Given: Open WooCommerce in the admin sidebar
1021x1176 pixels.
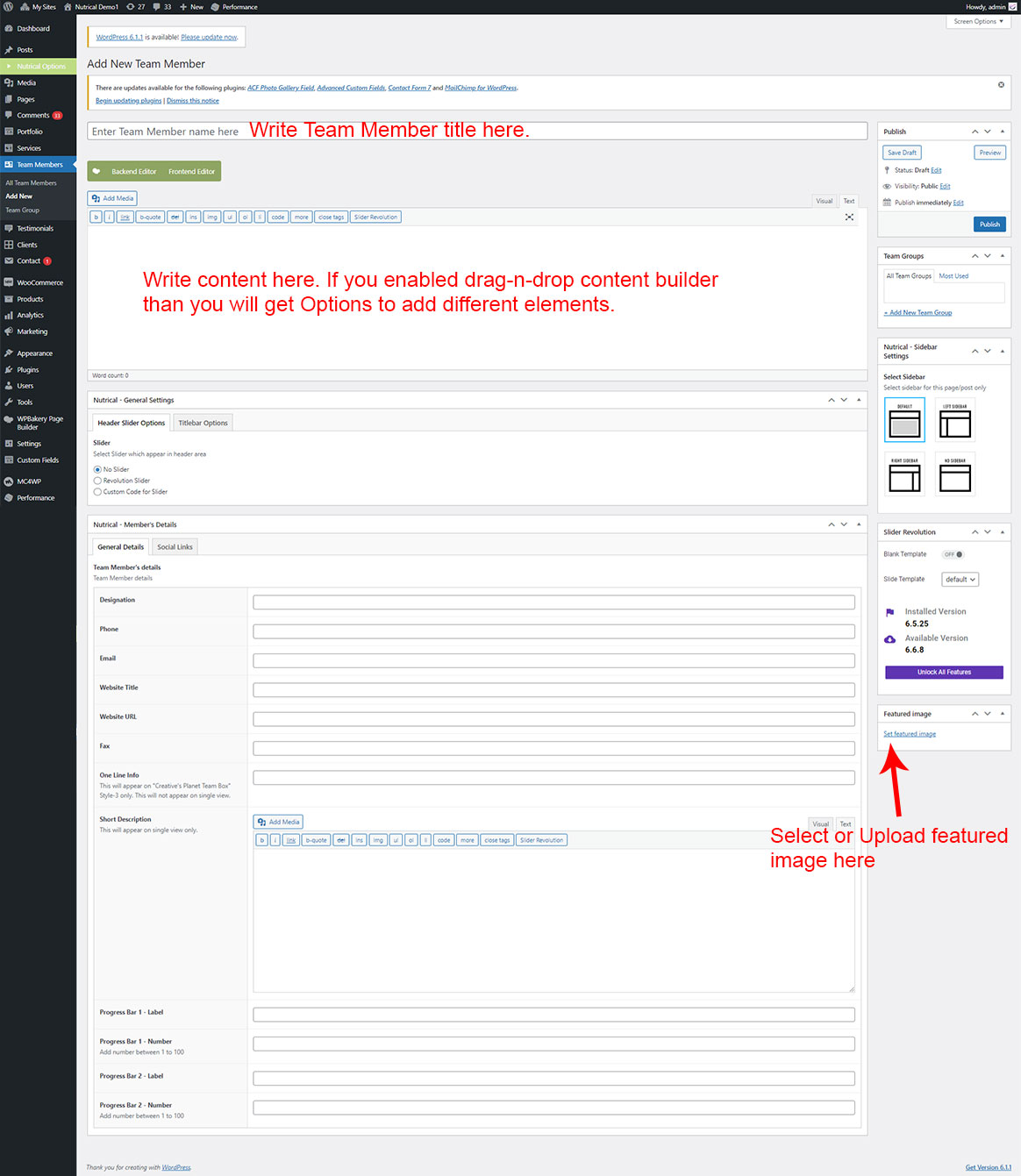Looking at the screenshot, I should coord(39,282).
